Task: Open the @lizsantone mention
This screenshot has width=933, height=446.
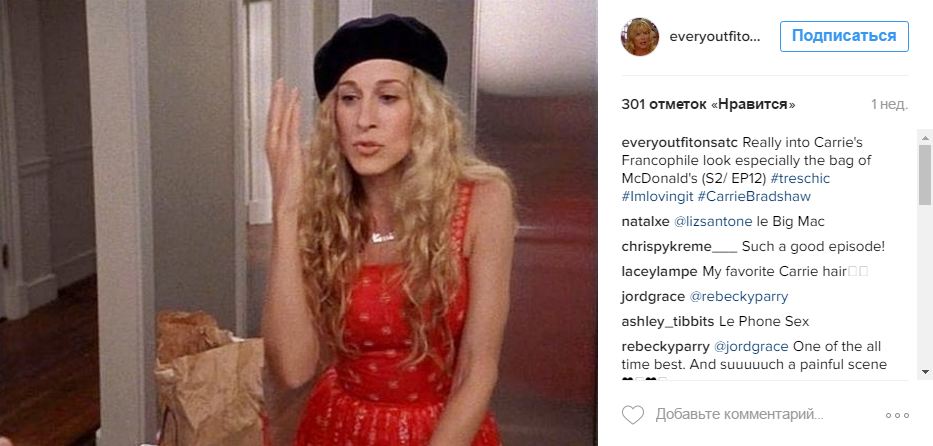Action: tap(713, 222)
